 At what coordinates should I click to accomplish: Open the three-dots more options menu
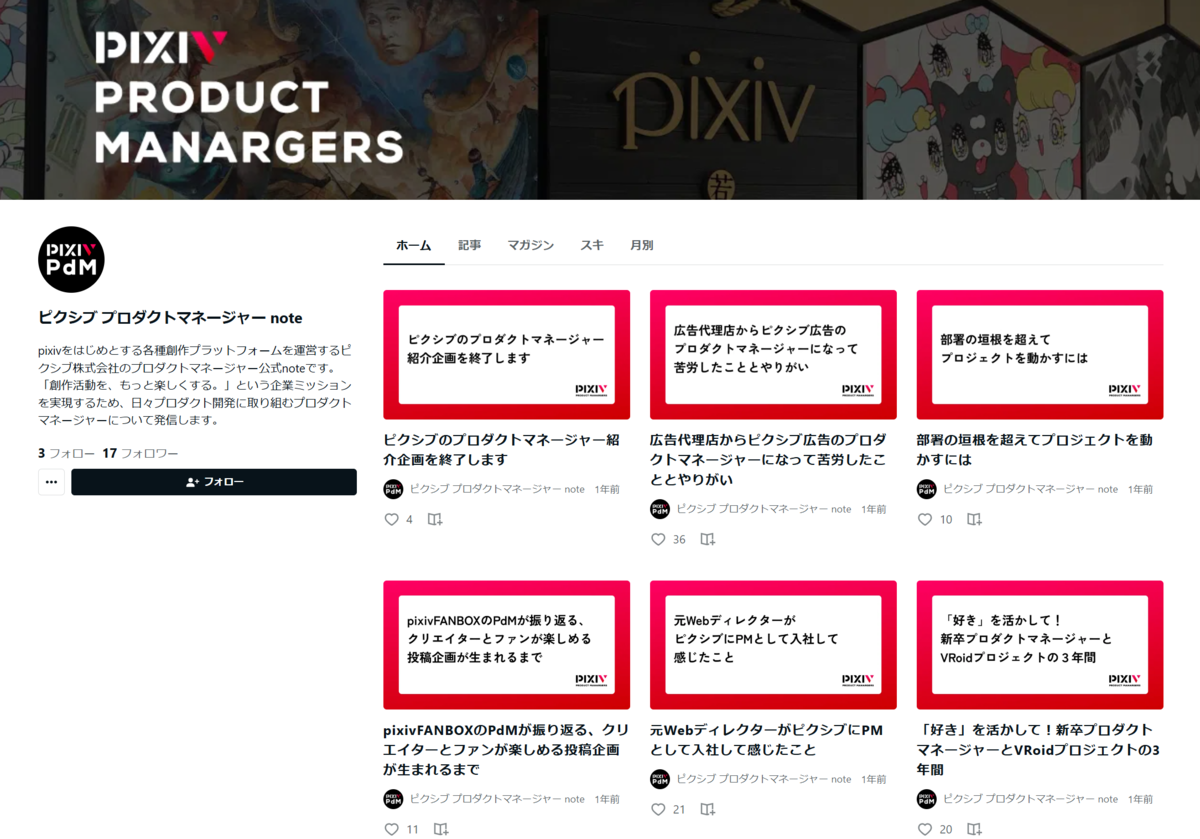(x=52, y=482)
